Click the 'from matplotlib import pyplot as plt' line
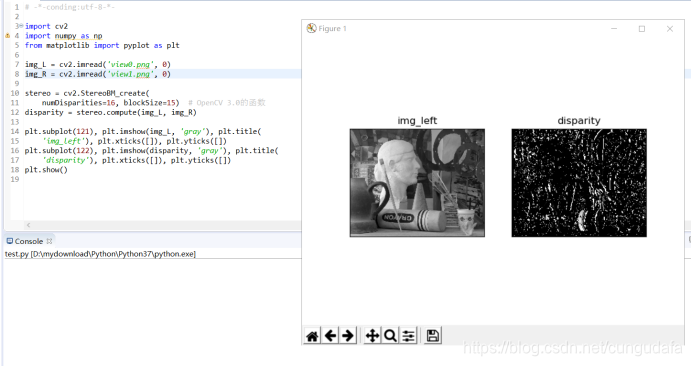Viewport: 692px width, 366px height. [x=102, y=45]
